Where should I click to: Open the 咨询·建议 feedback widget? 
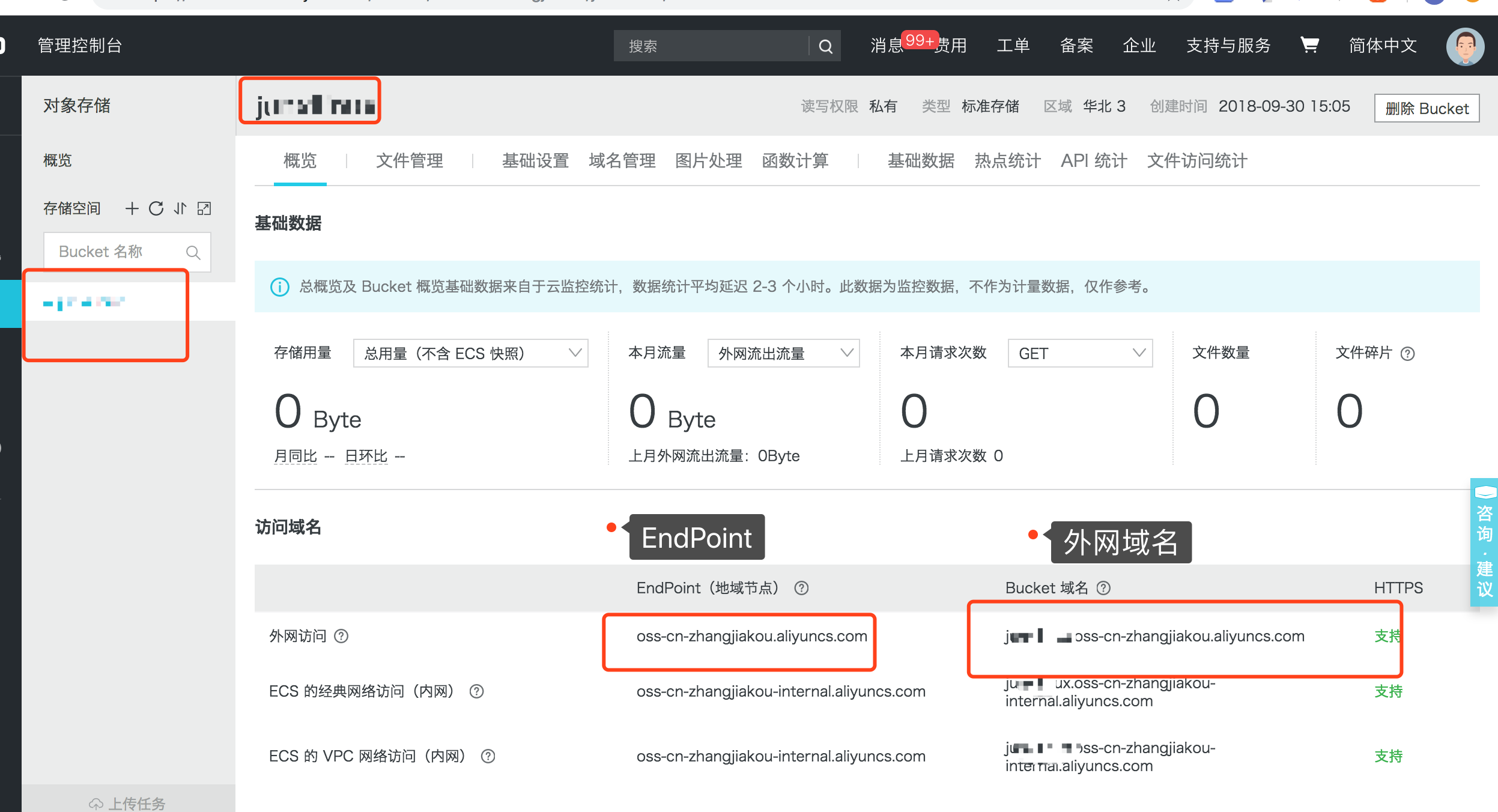point(1484,542)
